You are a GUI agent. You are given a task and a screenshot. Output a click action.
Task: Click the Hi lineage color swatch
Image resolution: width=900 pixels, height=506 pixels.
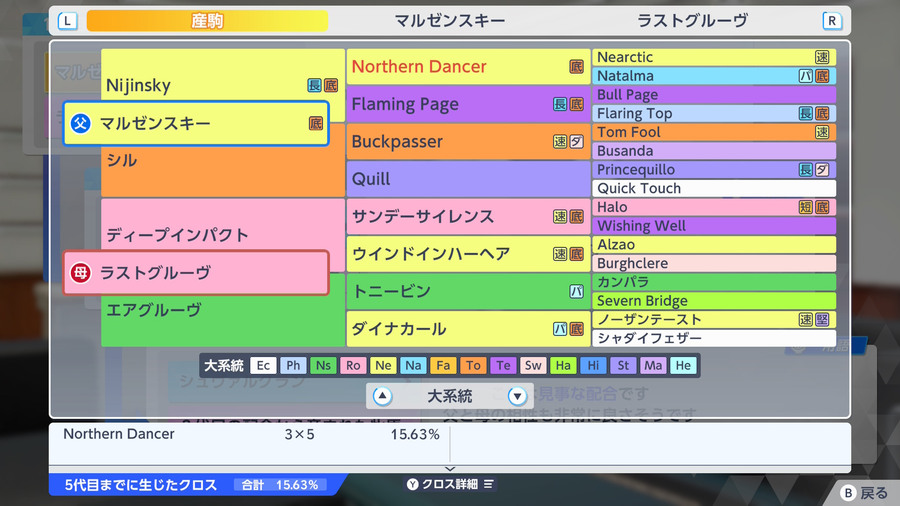coord(593,365)
